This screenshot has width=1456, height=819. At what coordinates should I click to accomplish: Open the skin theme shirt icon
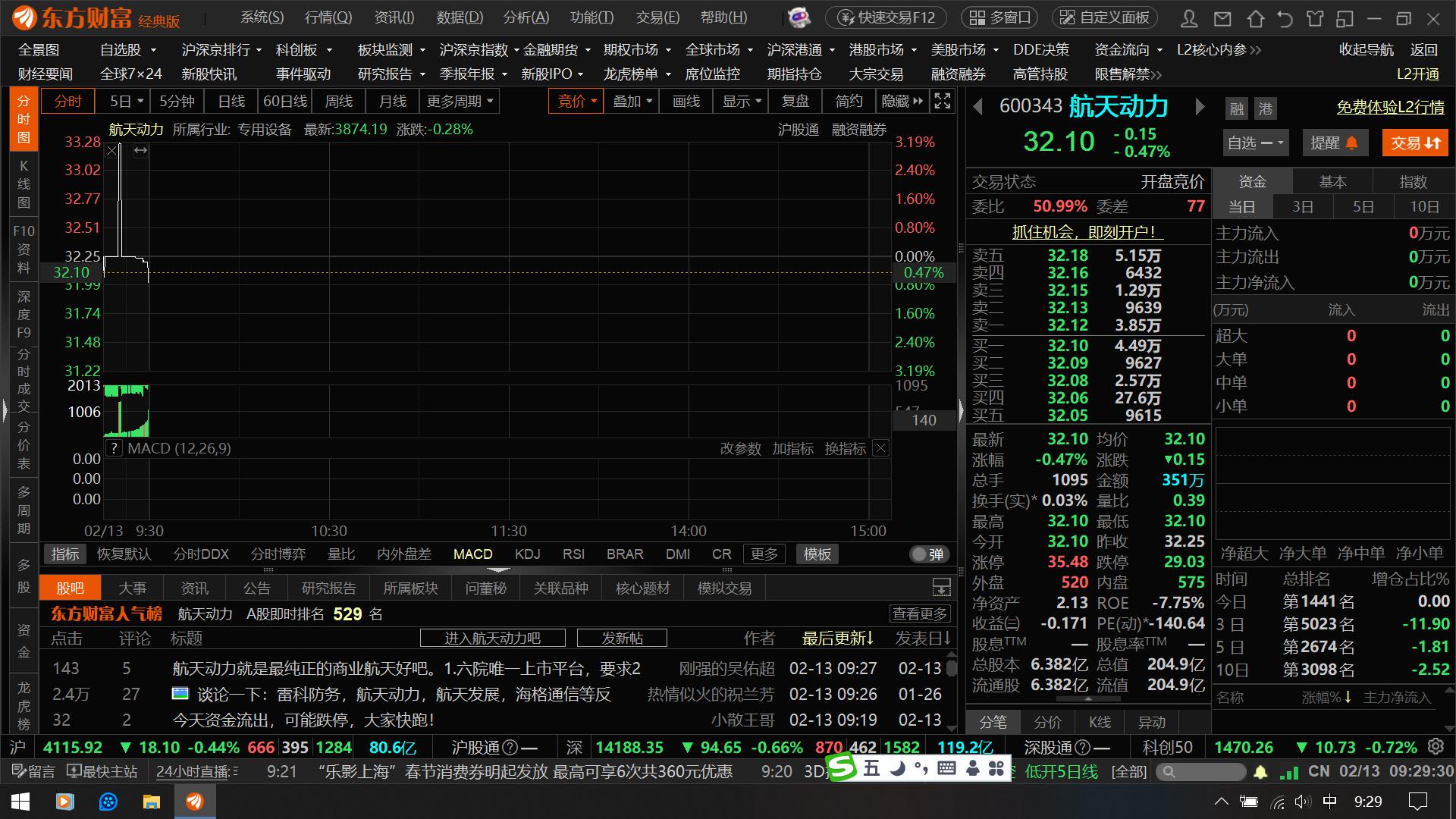(x=1315, y=18)
